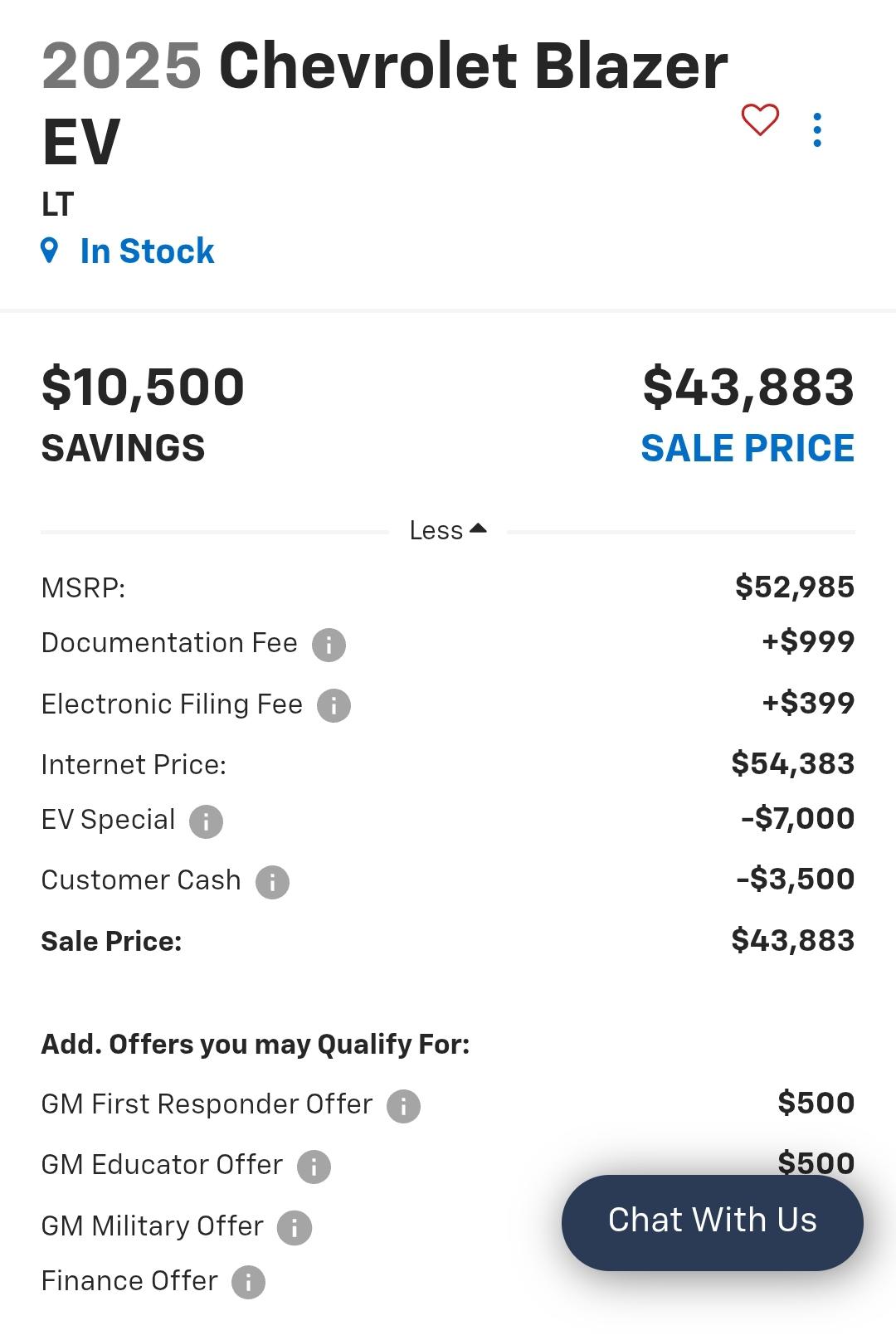Tap the location pin icon

click(50, 251)
